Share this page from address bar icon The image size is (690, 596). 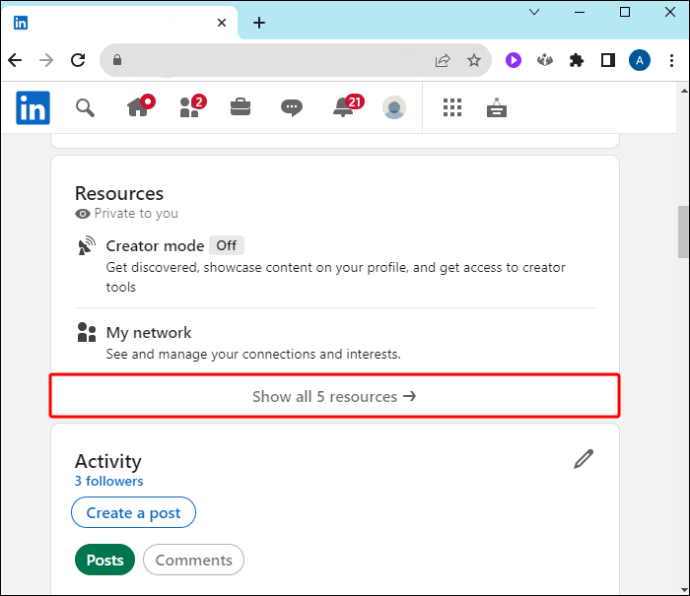tap(442, 60)
